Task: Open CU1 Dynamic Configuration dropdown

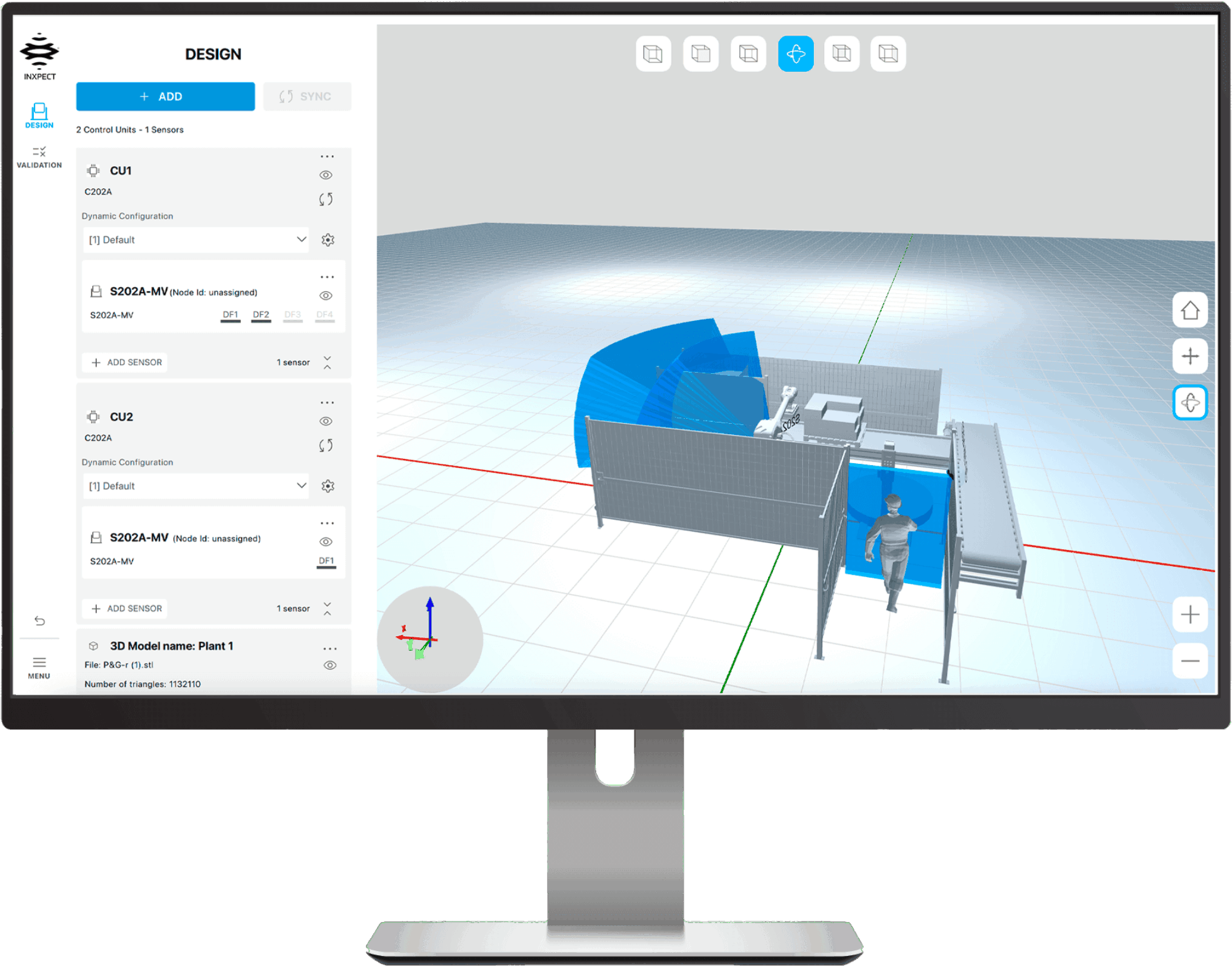Action: click(196, 240)
